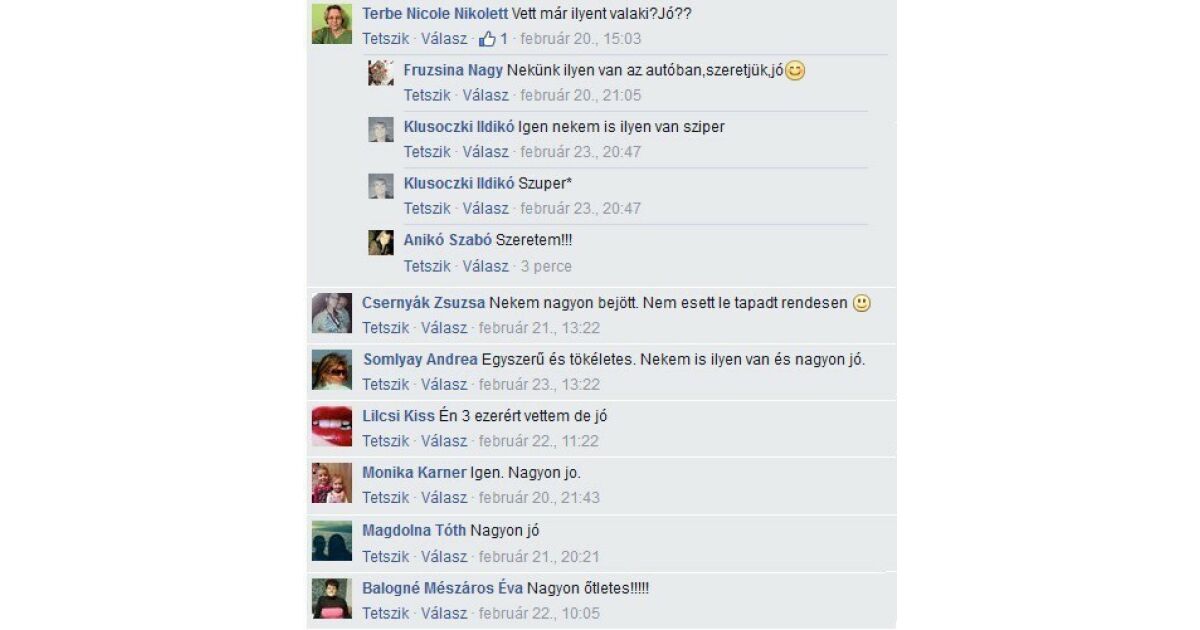Screen dimensions: 1200x630
Task: Open Fruzsina Nagy's avatar thumbnail
Action: click(x=381, y=73)
